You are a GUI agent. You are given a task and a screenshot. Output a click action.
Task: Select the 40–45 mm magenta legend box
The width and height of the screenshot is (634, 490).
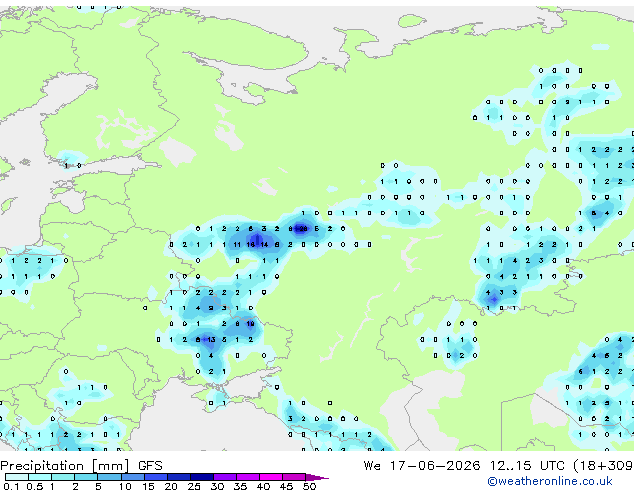coord(271,477)
